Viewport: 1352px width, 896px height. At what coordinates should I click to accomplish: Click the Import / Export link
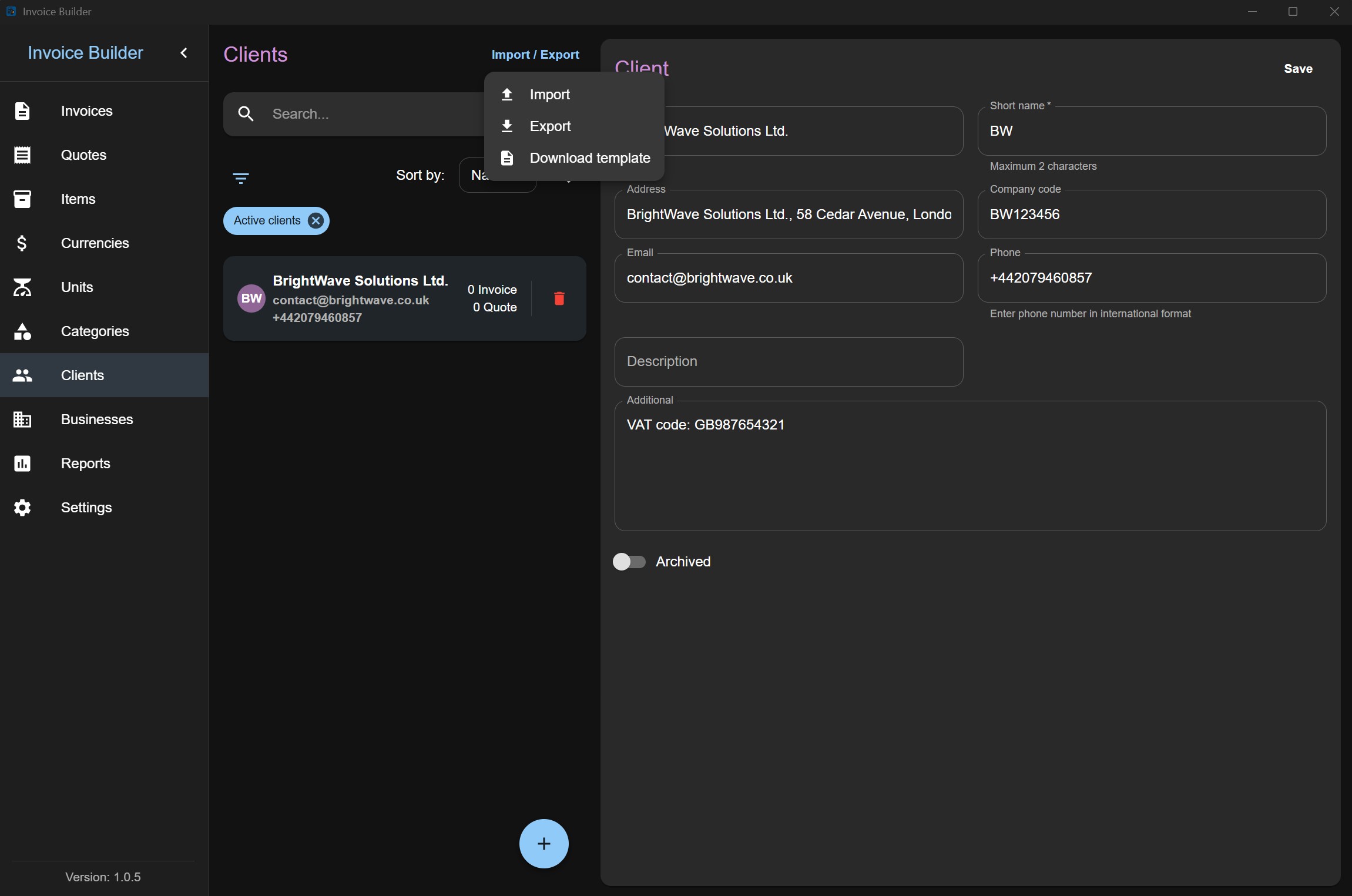pyautogui.click(x=535, y=55)
